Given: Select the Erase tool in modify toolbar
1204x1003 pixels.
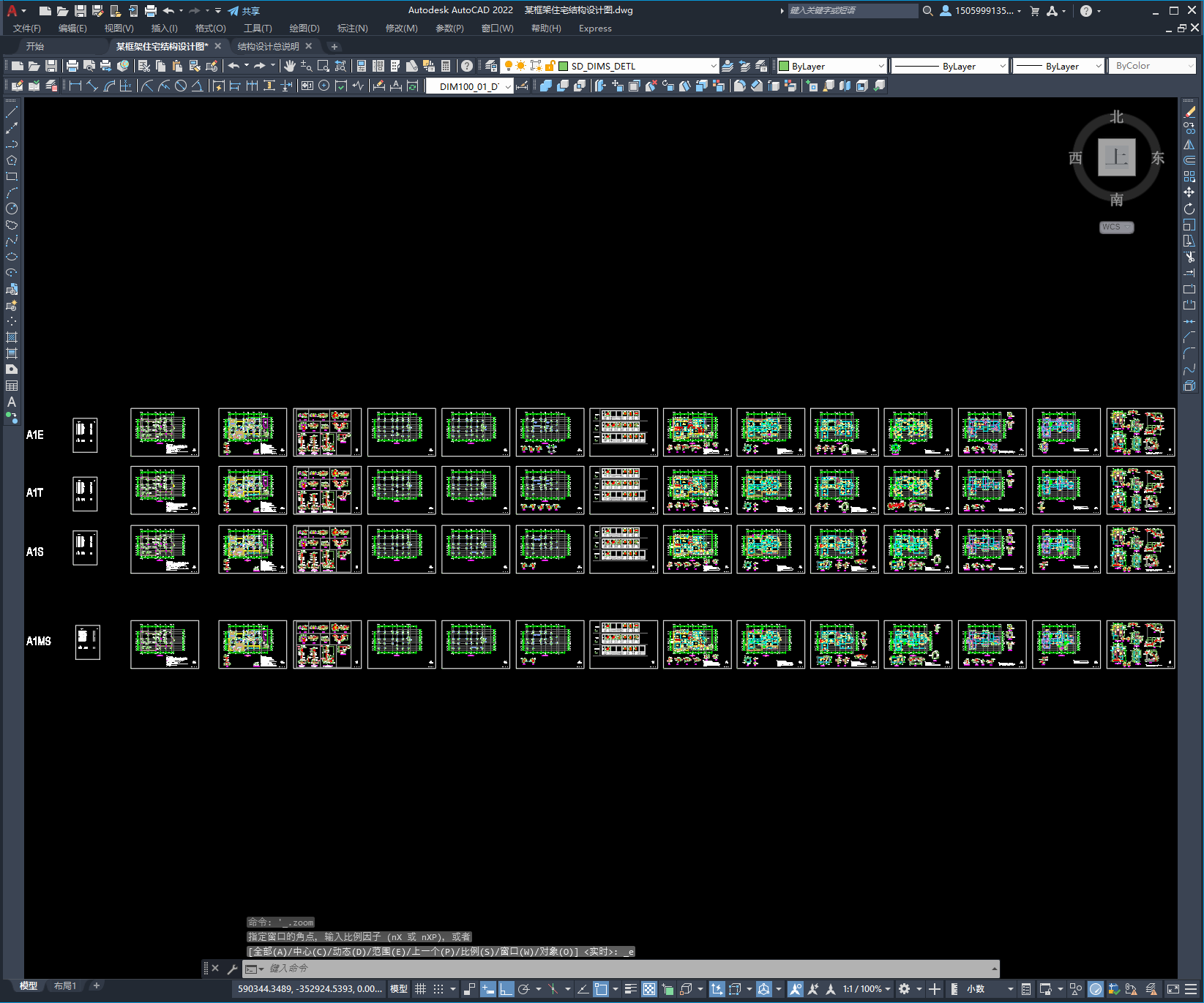Looking at the screenshot, I should (x=1189, y=112).
